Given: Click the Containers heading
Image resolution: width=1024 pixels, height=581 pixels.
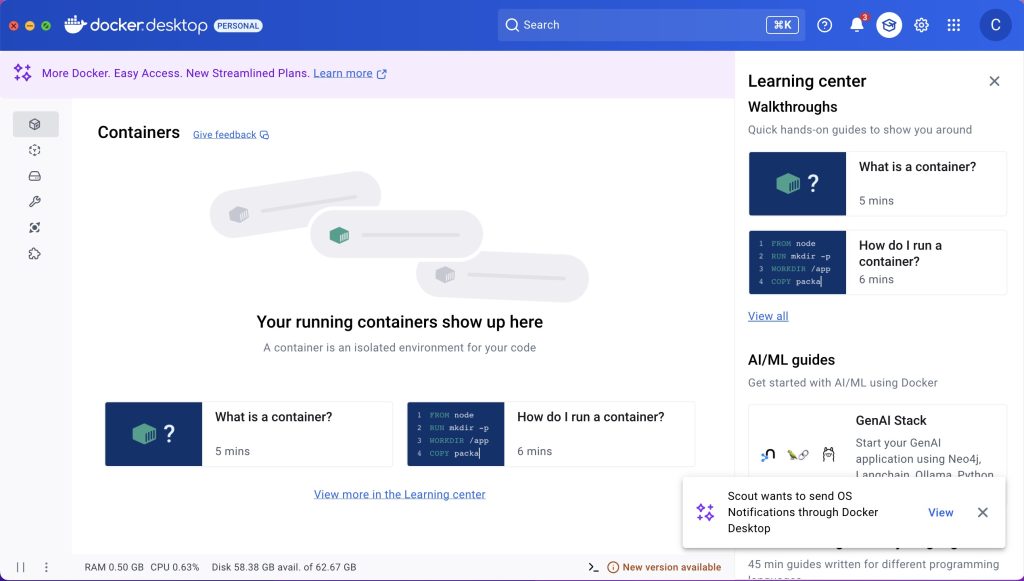Looking at the screenshot, I should pyautogui.click(x=138, y=133).
